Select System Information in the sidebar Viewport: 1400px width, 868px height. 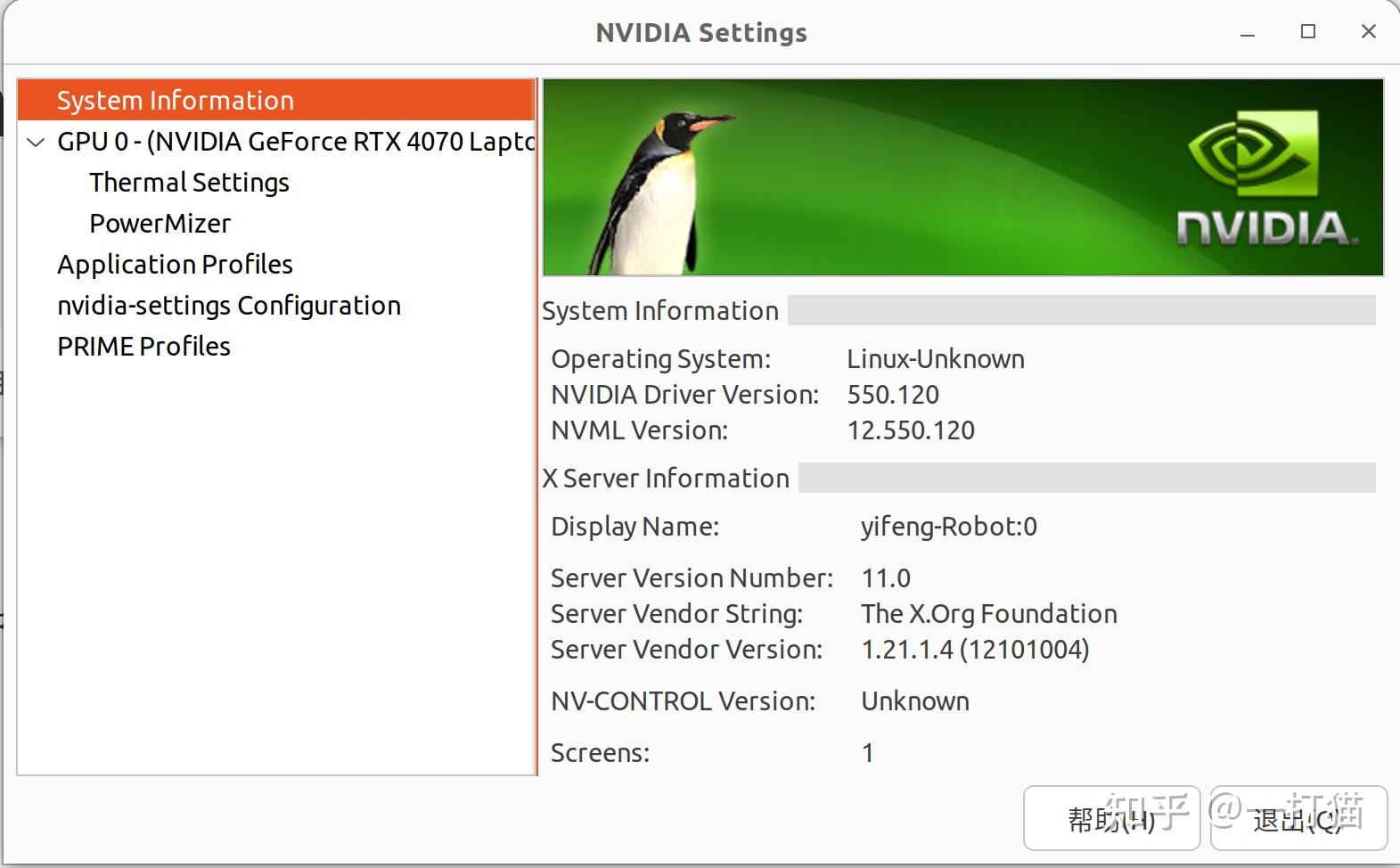[x=276, y=100]
